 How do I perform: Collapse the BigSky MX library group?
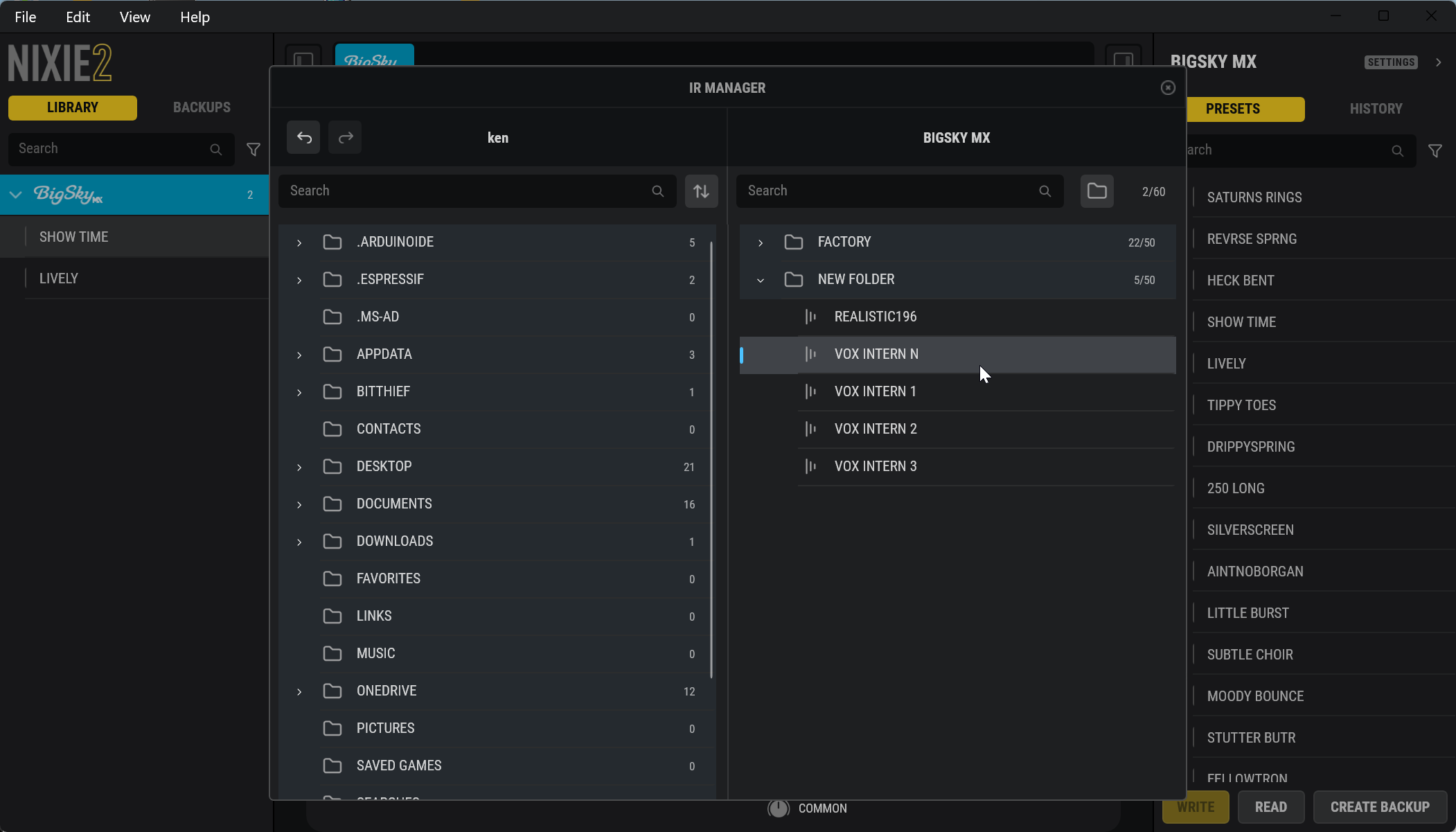[15, 195]
